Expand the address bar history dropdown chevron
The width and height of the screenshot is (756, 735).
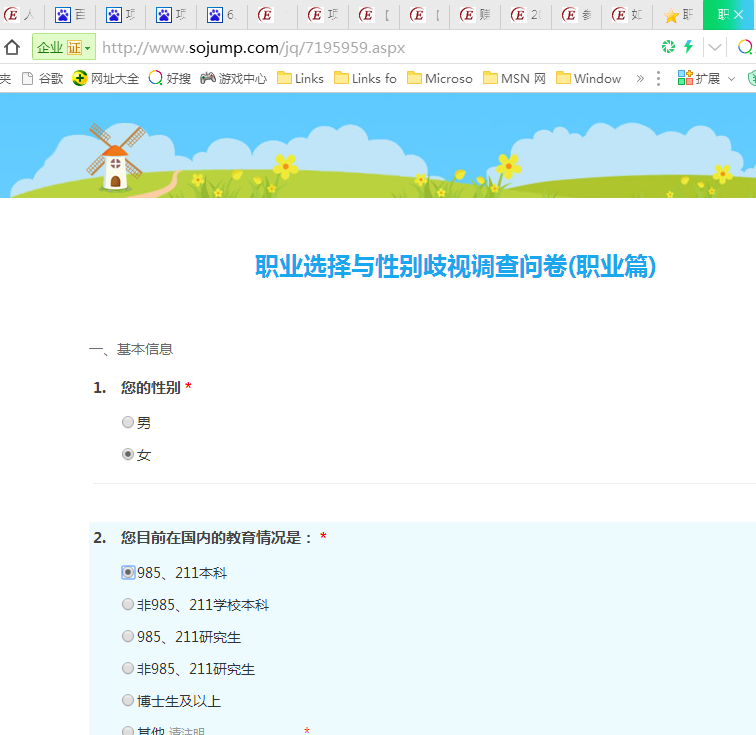715,47
